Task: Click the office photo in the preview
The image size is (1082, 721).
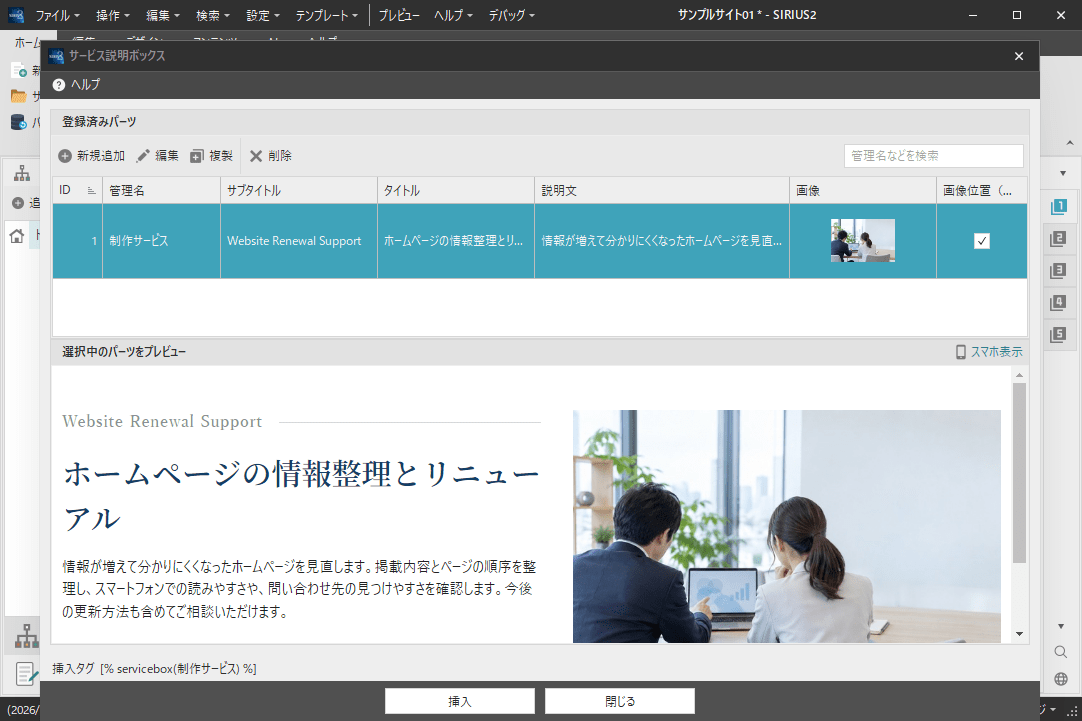Action: [787, 526]
